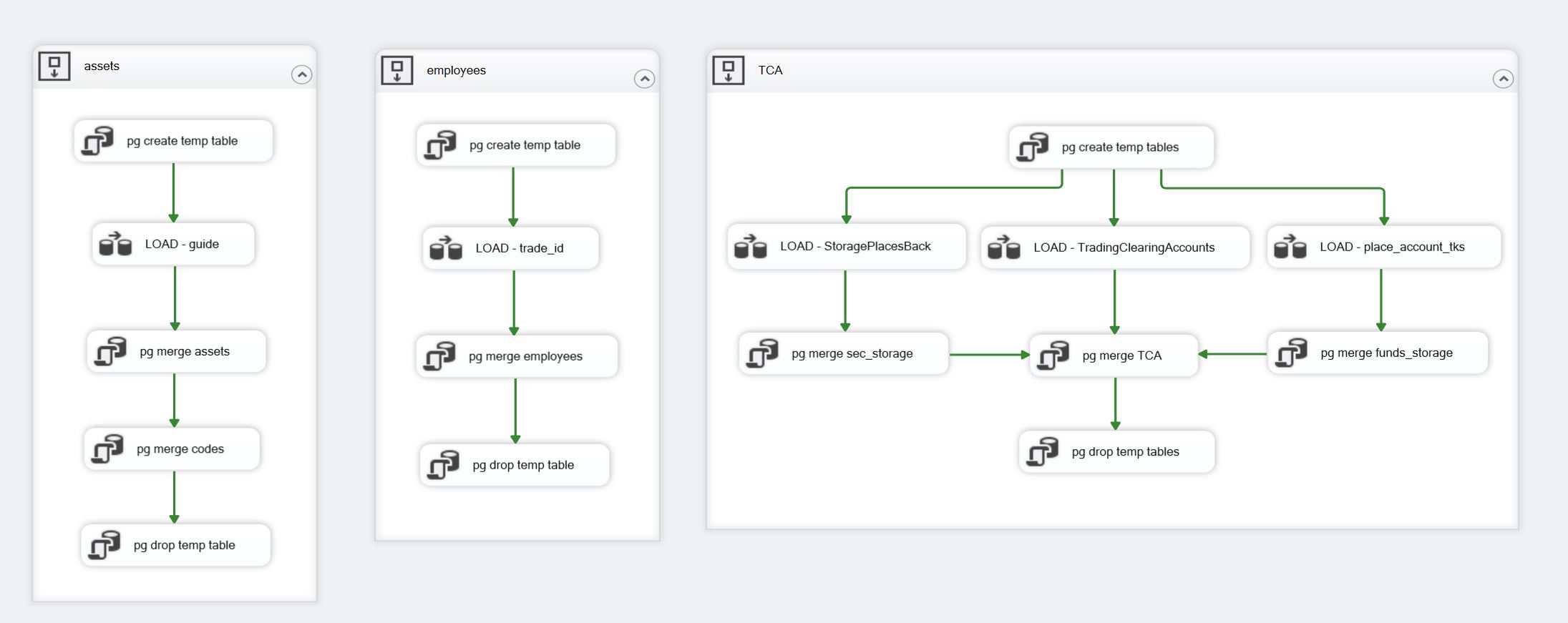Click the pg merge funds_storage task icon
Viewport: 1568px width, 623px height.
(1292, 353)
